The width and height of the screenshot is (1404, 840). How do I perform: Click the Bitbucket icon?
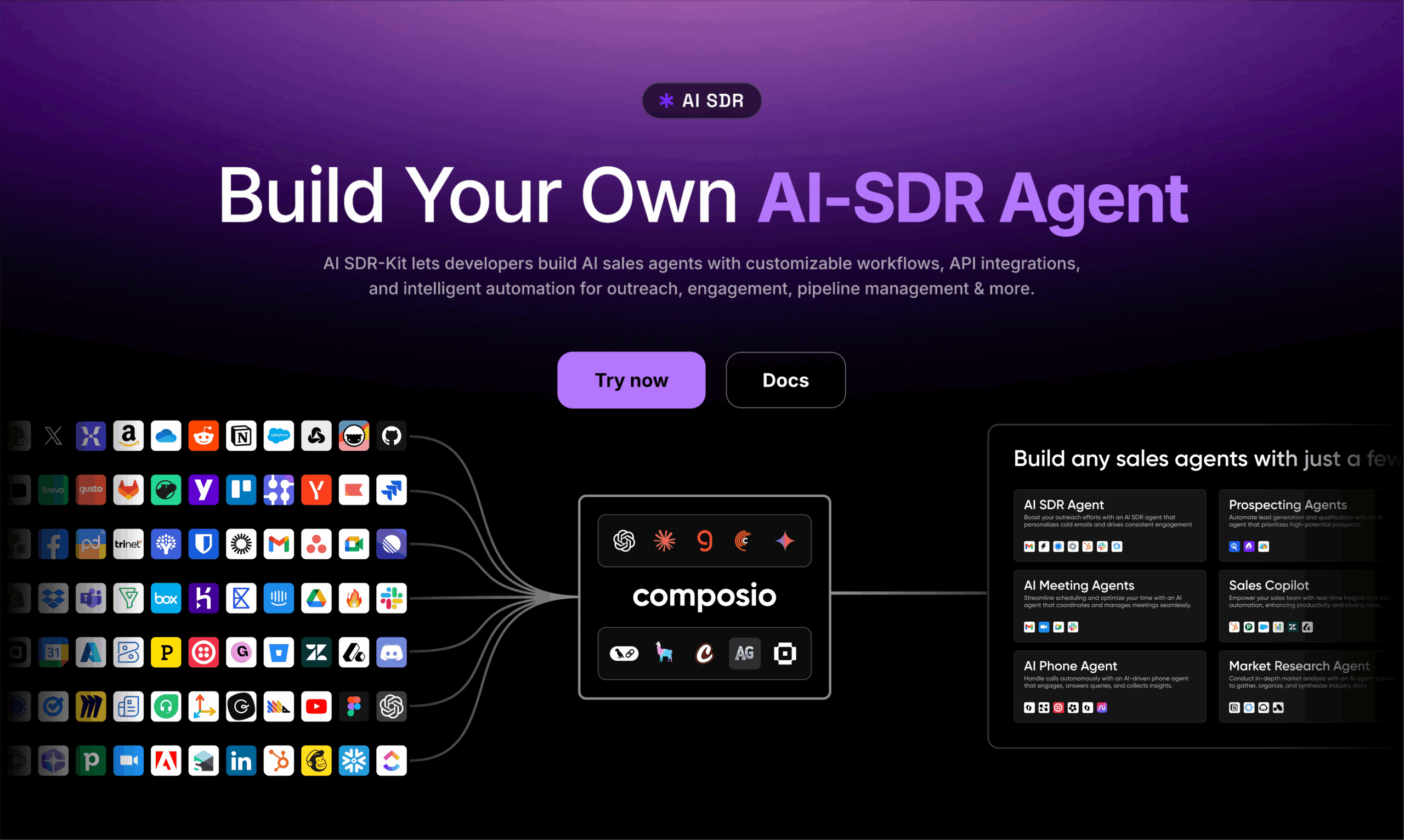279,652
